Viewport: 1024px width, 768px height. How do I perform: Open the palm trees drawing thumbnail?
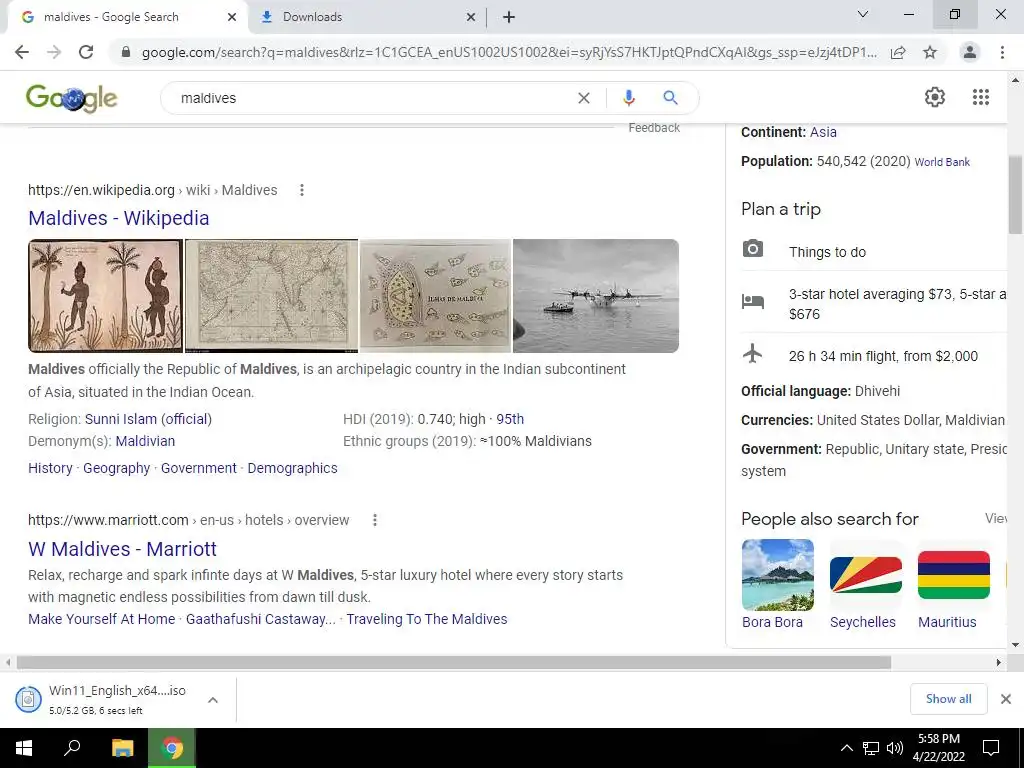(105, 296)
